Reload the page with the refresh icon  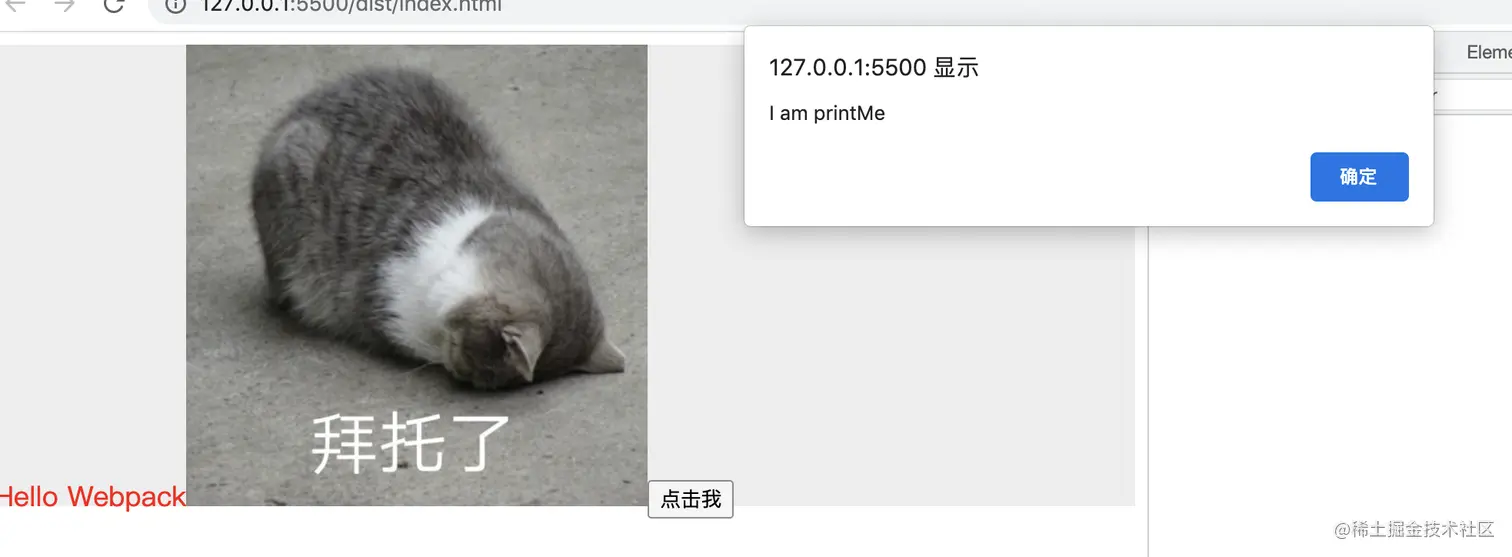[114, 5]
